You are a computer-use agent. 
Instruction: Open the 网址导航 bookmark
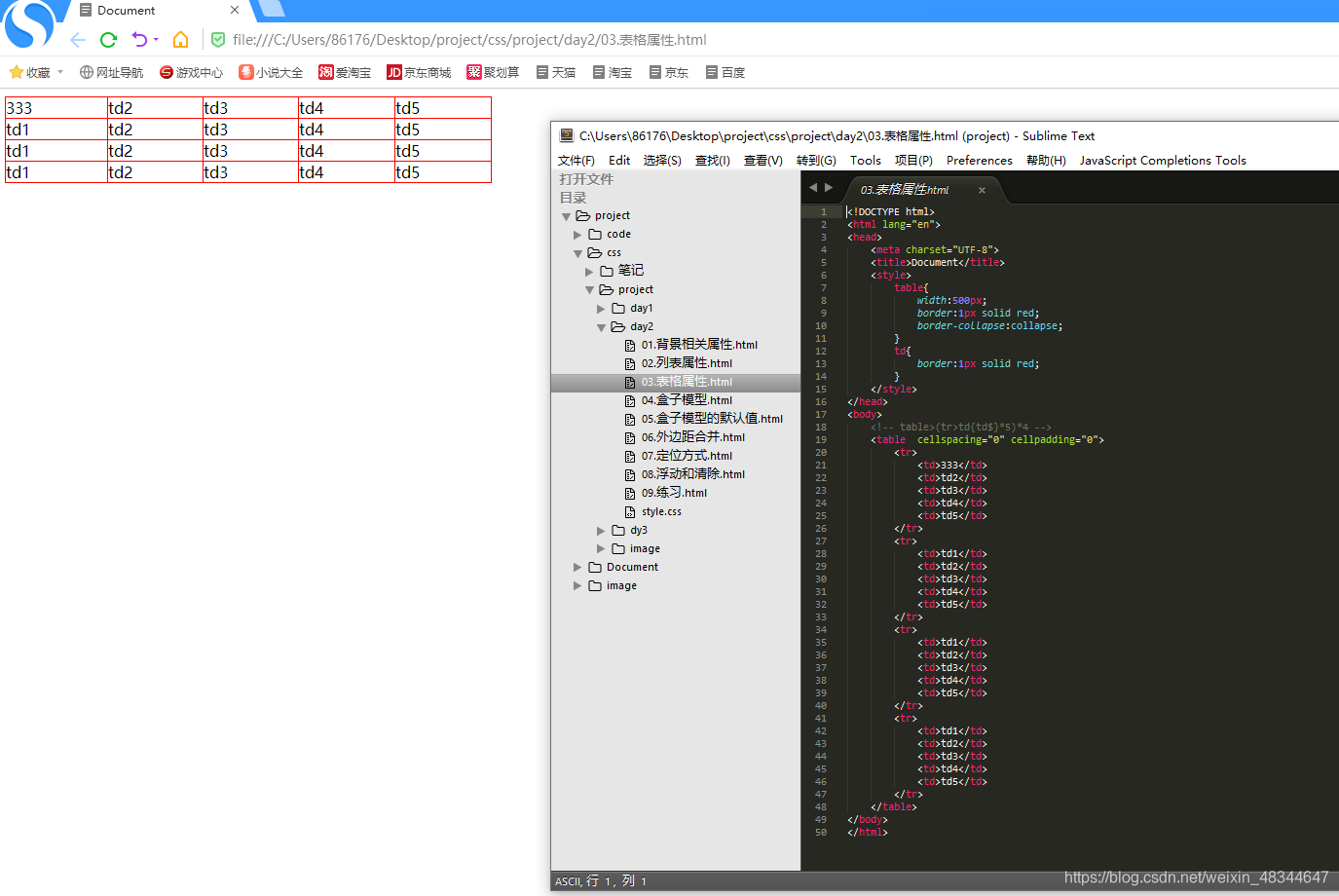coord(111,72)
